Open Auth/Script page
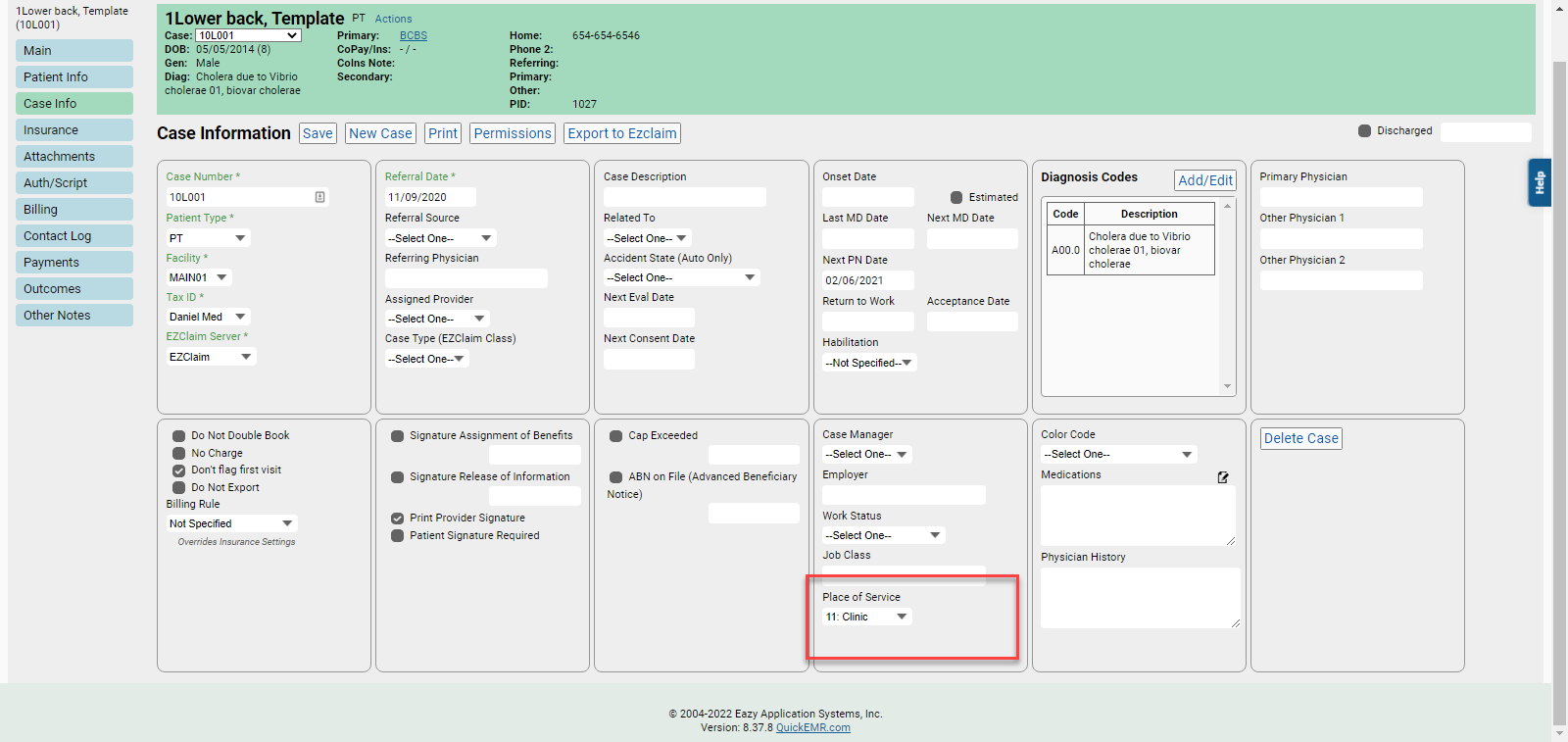Viewport: 1568px width, 742px height. (x=74, y=183)
